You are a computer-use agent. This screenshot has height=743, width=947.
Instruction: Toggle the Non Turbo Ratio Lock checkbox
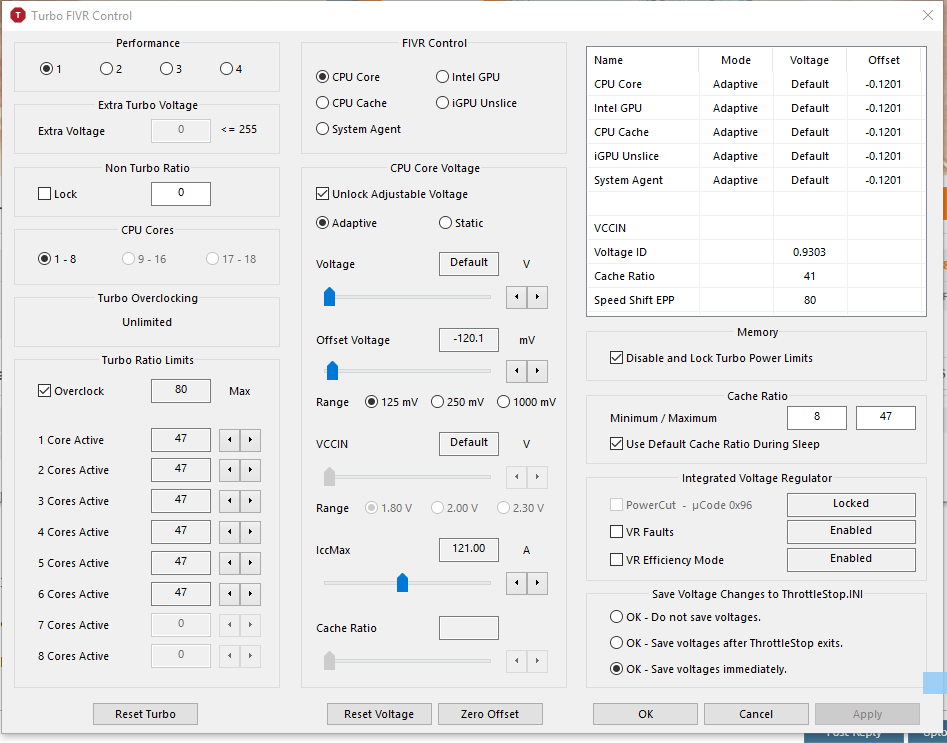click(57, 194)
